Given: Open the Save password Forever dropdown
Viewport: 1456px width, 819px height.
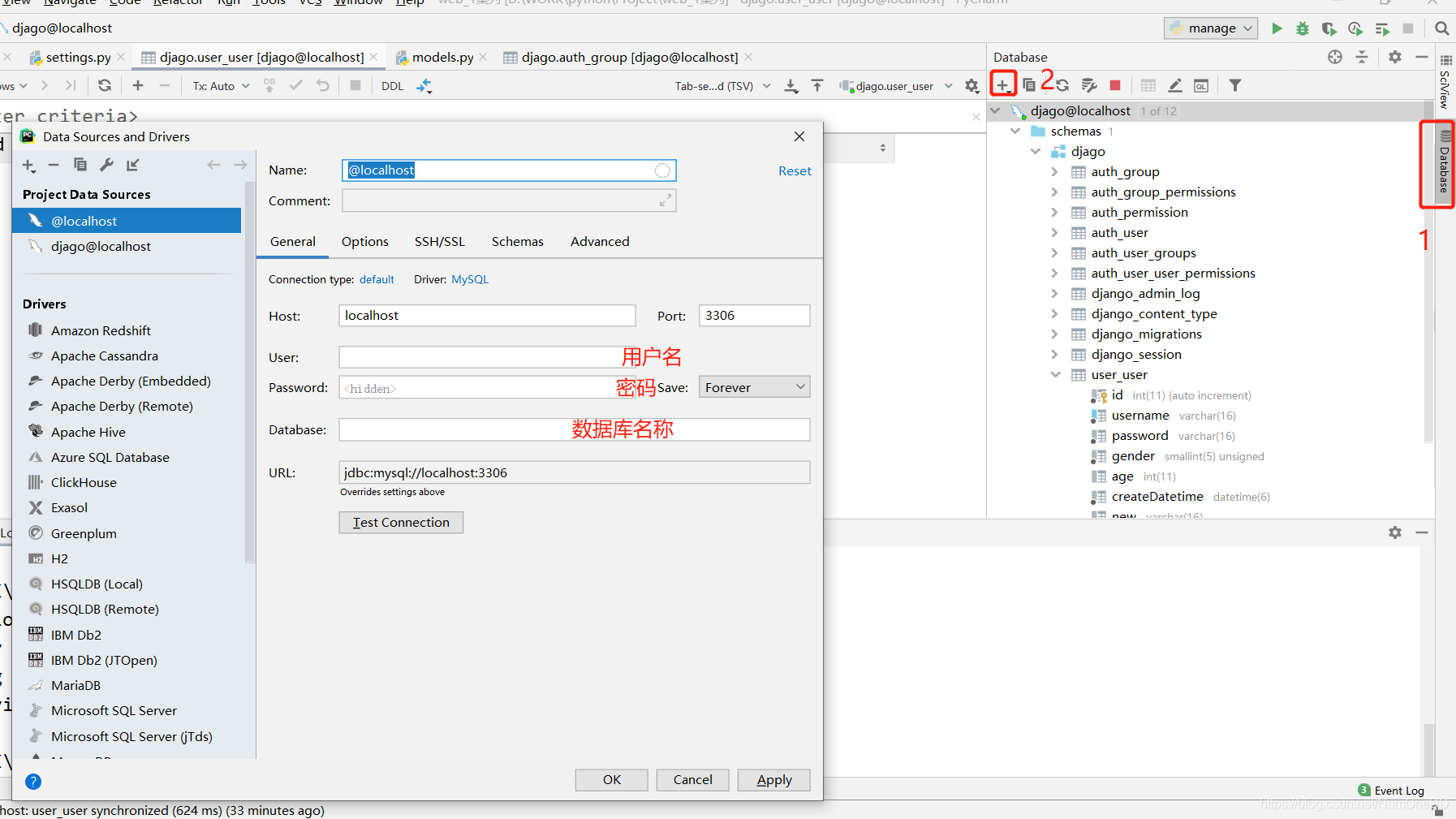Looking at the screenshot, I should [x=755, y=387].
